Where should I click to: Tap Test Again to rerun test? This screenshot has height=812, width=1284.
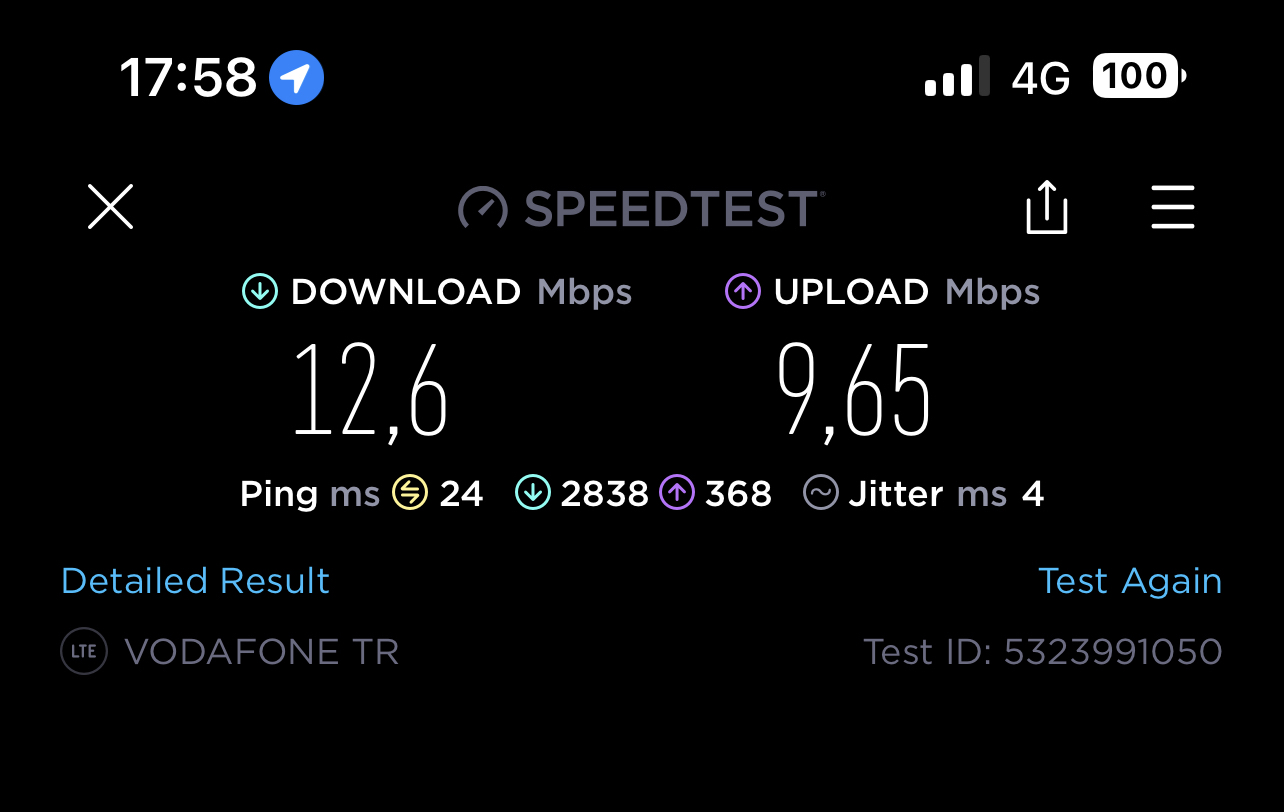point(1130,581)
